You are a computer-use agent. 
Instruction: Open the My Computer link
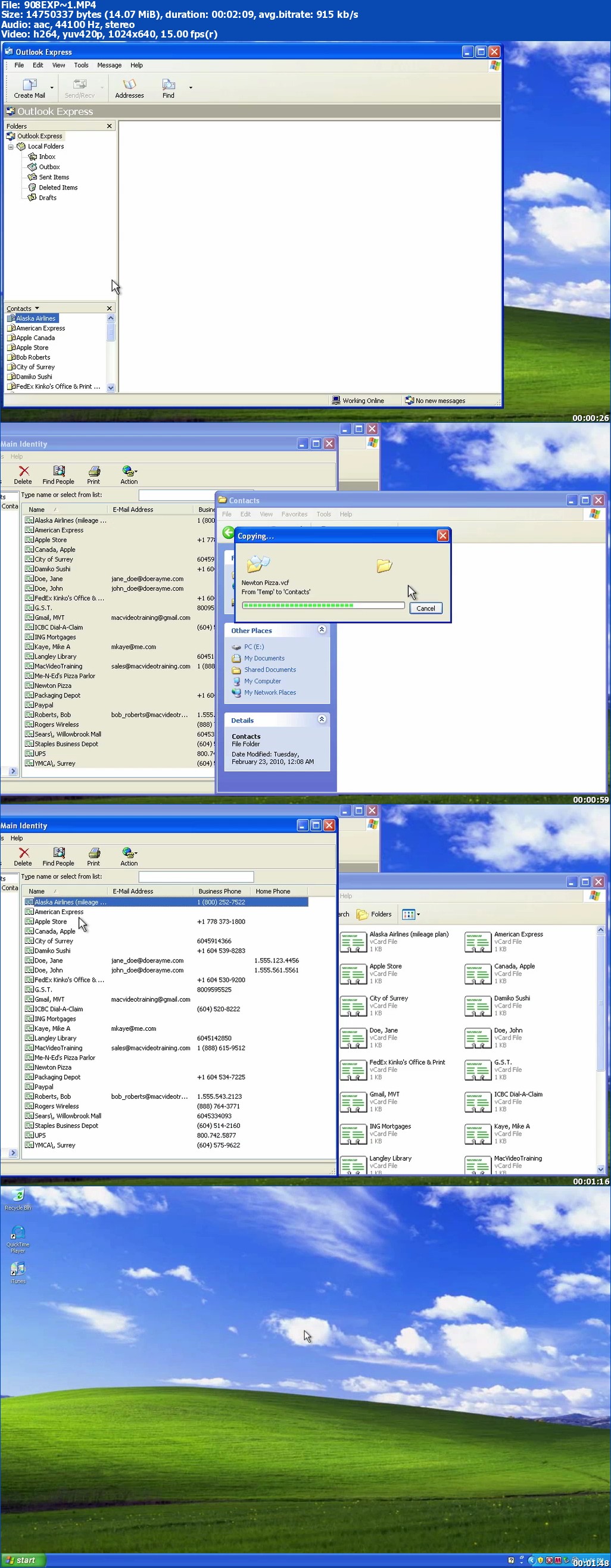(x=262, y=681)
